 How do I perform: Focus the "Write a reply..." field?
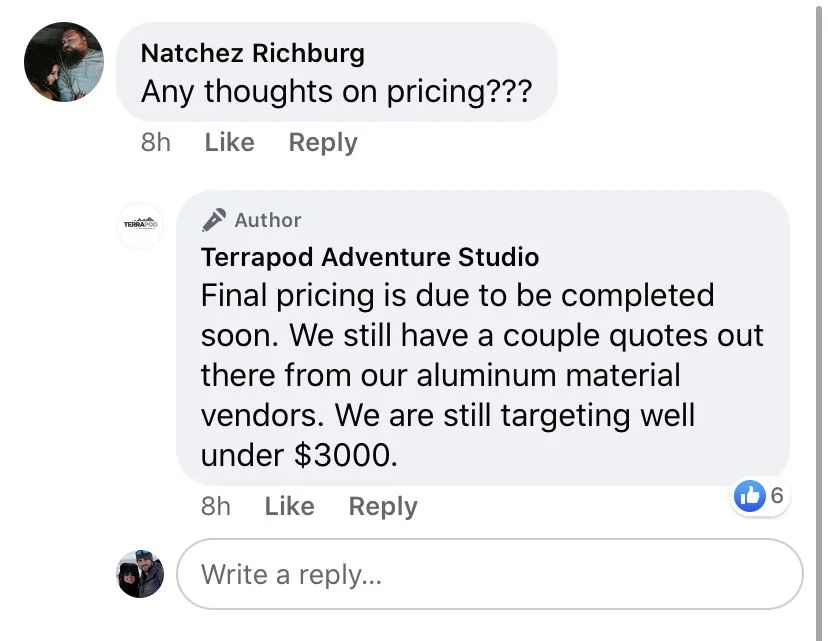pyautogui.click(x=489, y=575)
